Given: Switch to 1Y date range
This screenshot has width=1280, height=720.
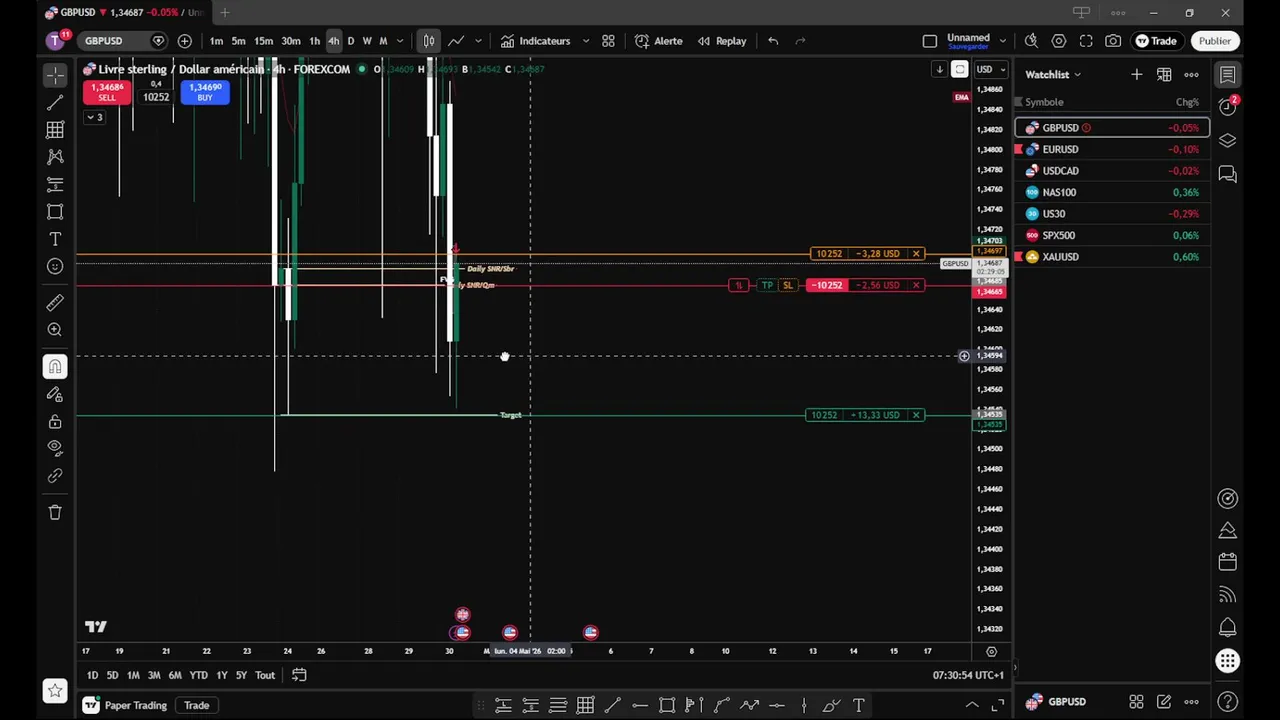Looking at the screenshot, I should pyautogui.click(x=222, y=675).
